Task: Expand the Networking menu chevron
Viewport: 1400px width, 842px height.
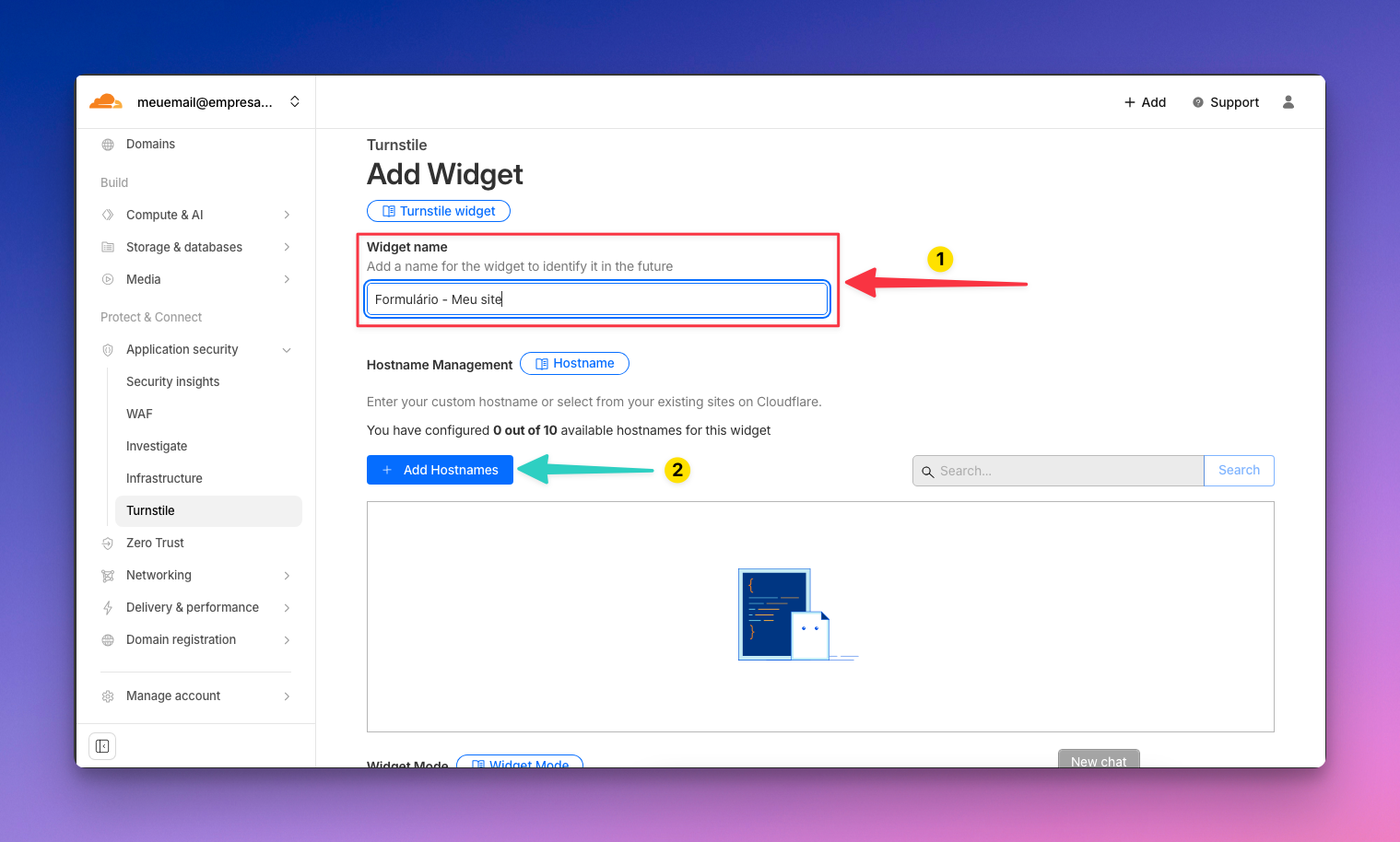Action: (x=287, y=576)
